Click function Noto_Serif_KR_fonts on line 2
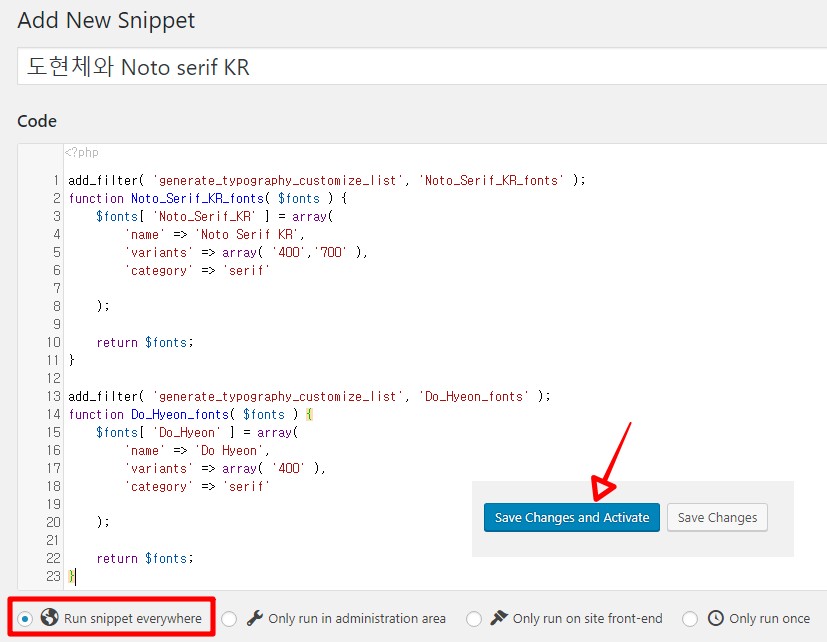The width and height of the screenshot is (827, 642). [208, 198]
